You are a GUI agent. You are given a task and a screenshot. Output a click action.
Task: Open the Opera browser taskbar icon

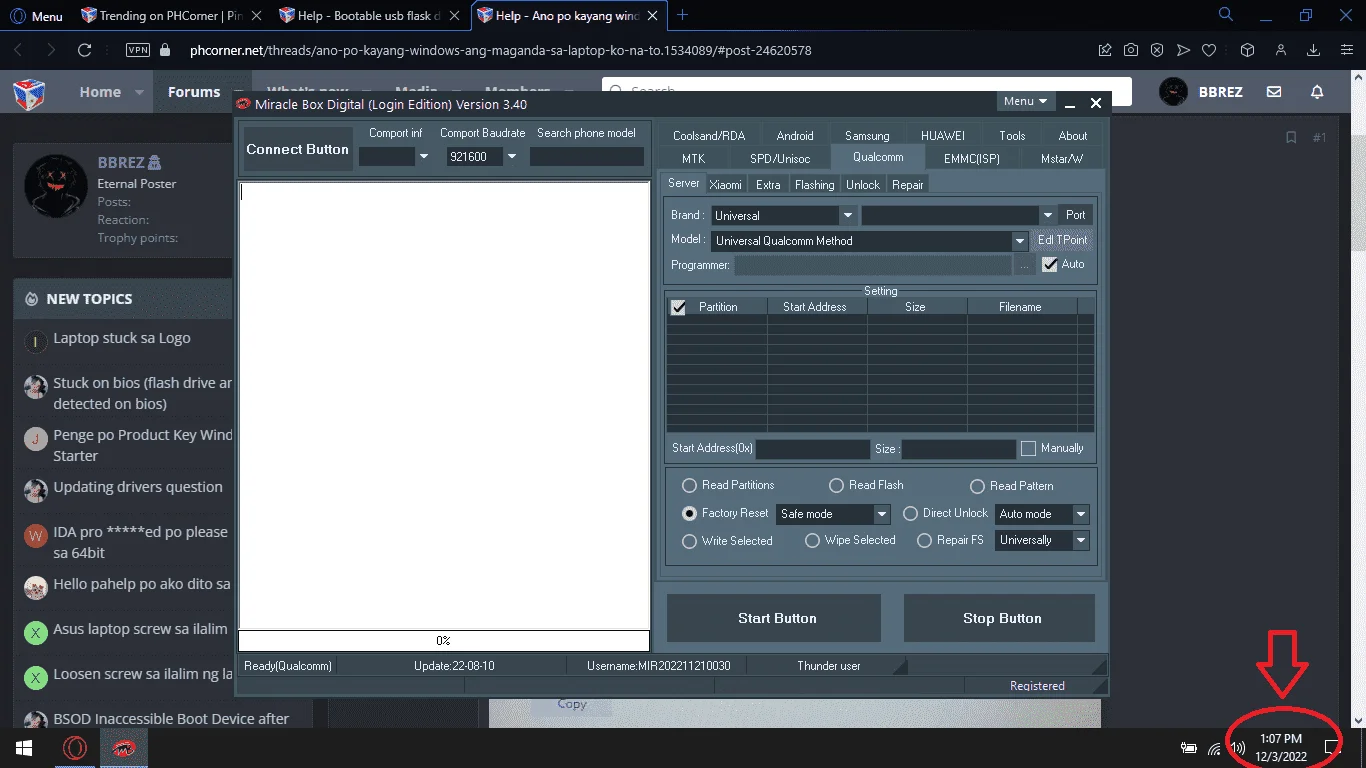click(75, 748)
